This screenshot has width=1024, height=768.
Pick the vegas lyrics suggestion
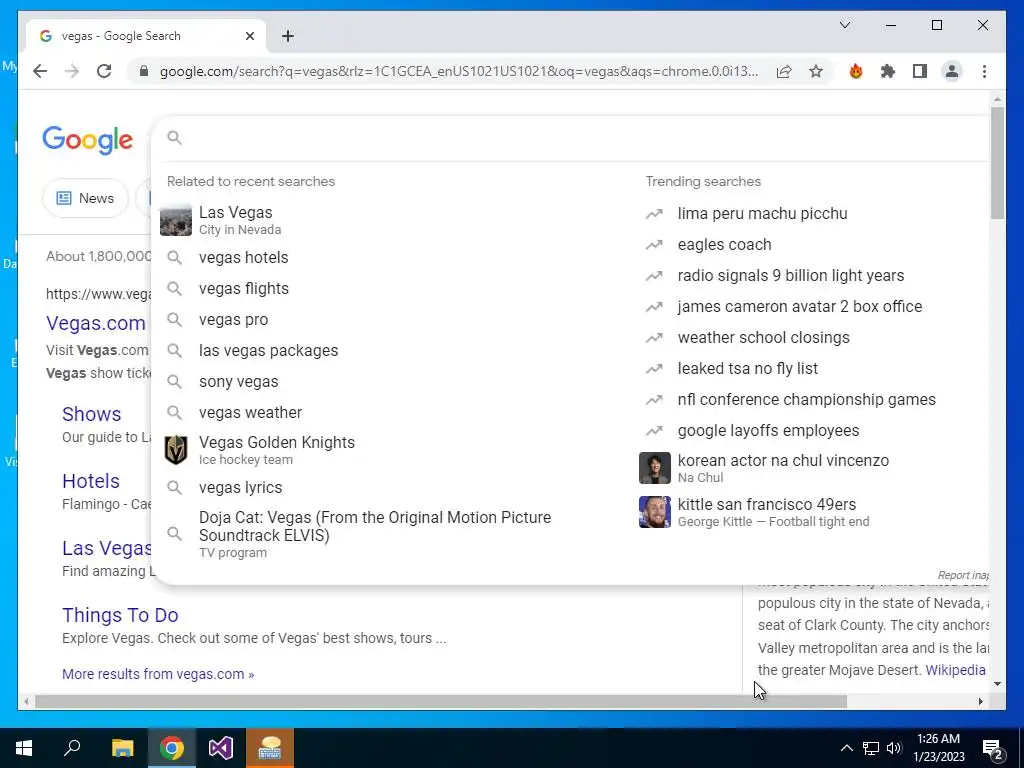pyautogui.click(x=391, y=487)
